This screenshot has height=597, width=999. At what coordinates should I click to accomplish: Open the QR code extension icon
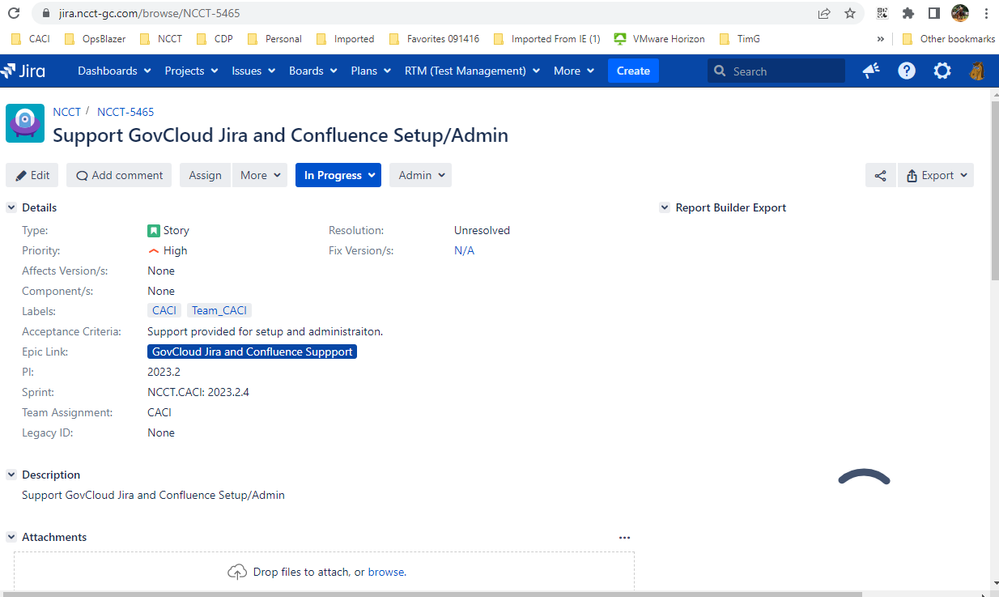point(882,13)
